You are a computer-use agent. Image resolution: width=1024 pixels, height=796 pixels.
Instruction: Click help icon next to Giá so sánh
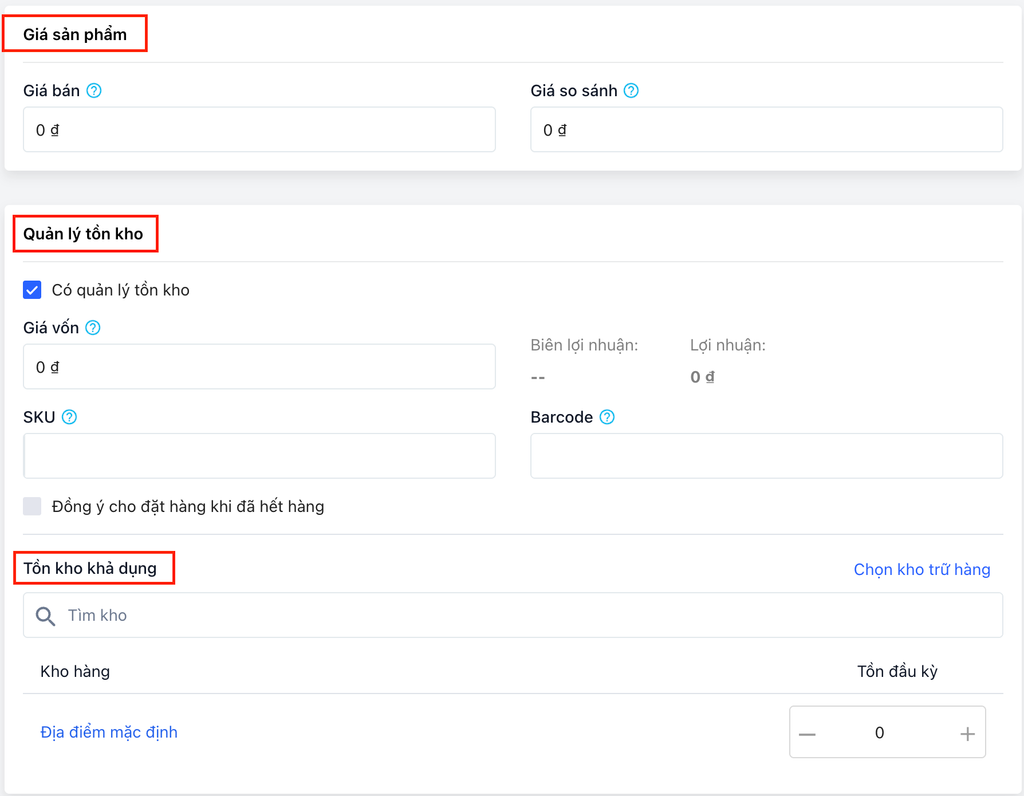(631, 91)
